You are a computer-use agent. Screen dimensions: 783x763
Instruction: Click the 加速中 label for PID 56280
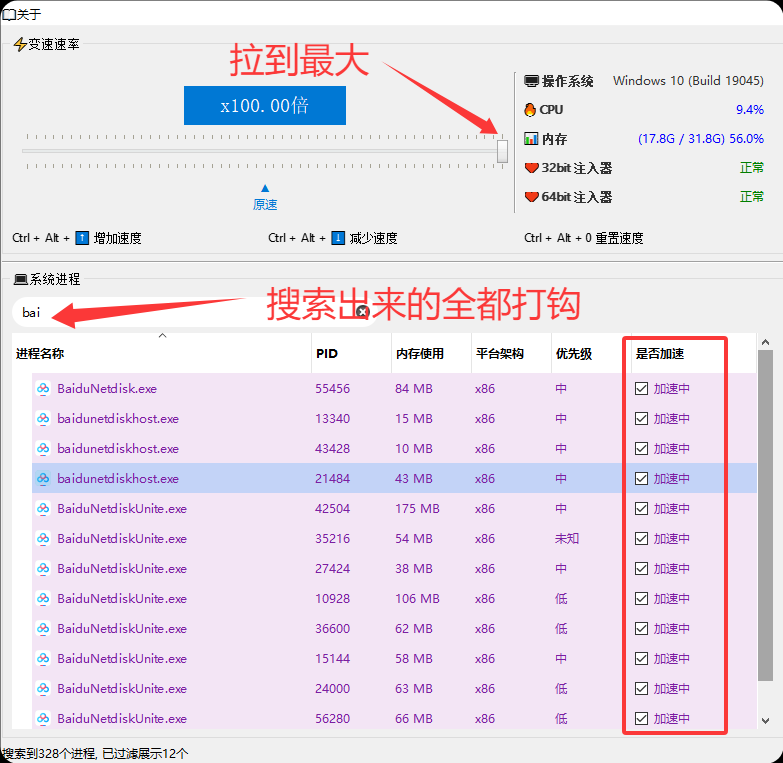[672, 718]
